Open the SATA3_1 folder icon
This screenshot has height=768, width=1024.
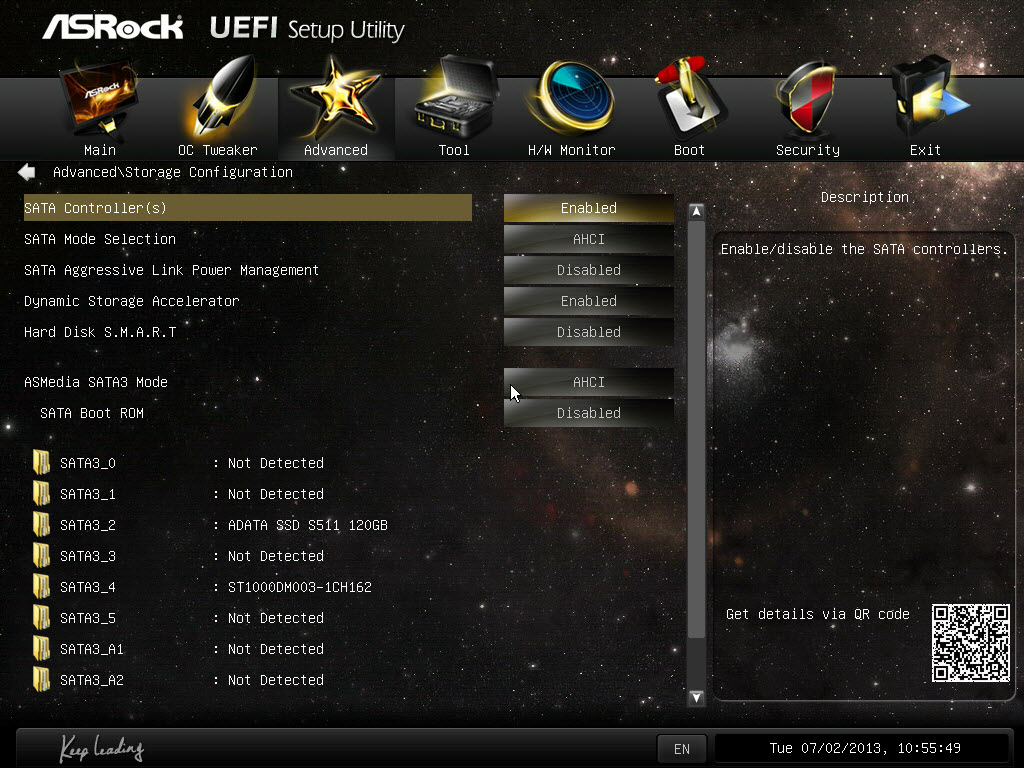click(x=41, y=494)
